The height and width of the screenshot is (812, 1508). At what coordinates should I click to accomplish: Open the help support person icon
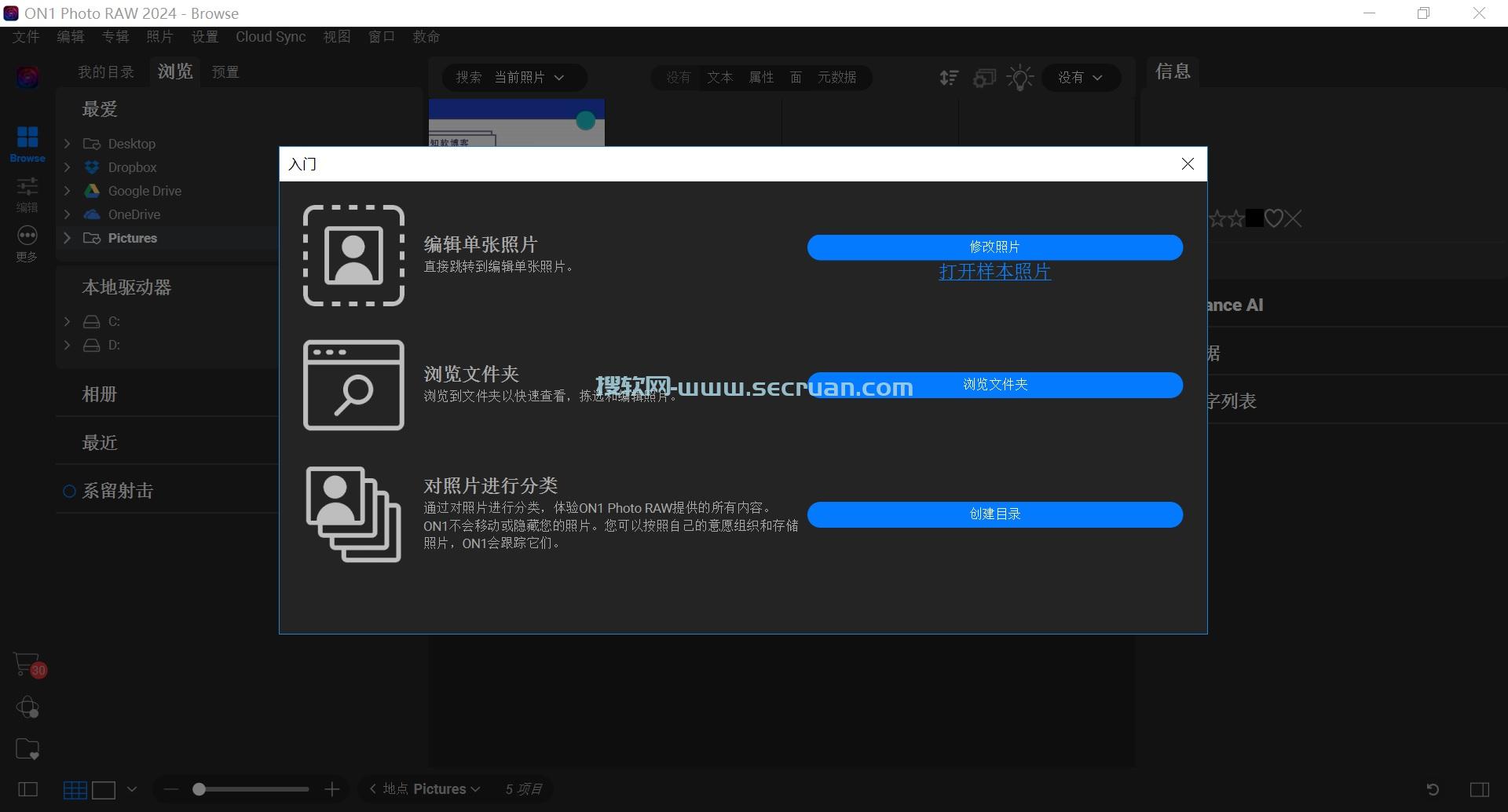click(27, 708)
